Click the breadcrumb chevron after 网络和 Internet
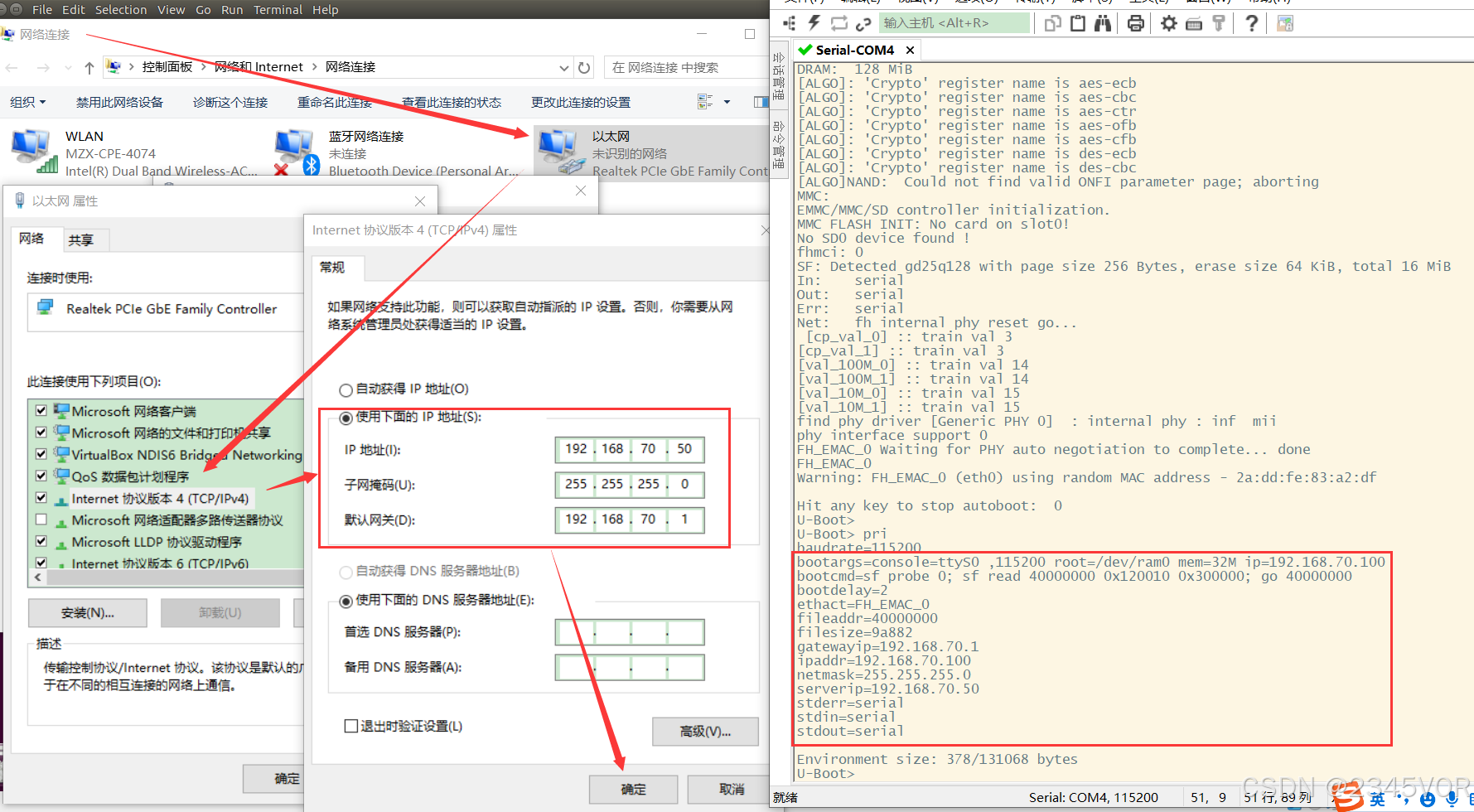 tap(315, 66)
